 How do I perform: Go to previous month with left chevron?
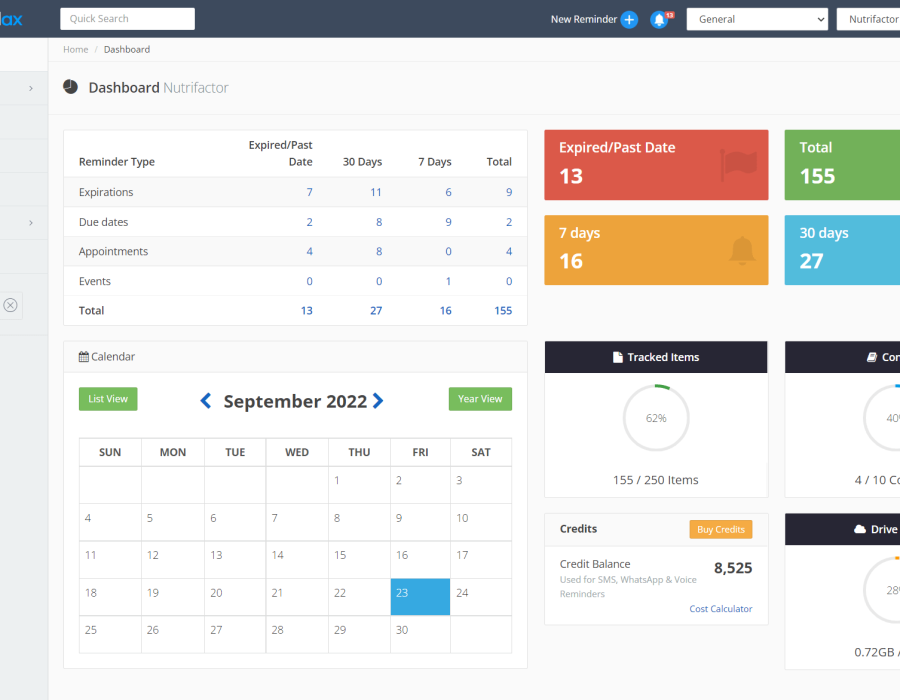[206, 401]
